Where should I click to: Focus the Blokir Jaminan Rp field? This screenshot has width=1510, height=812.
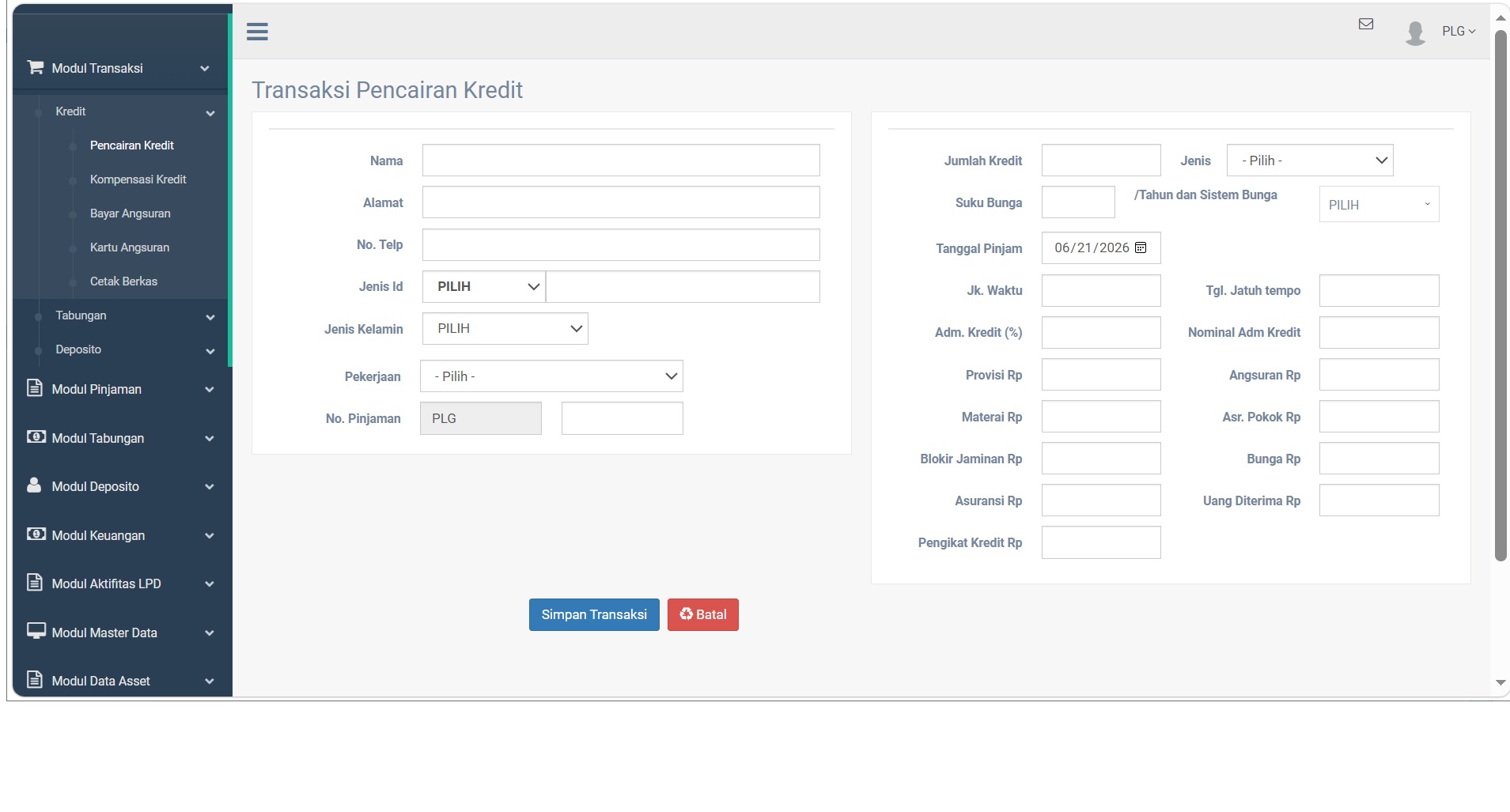pos(1101,458)
